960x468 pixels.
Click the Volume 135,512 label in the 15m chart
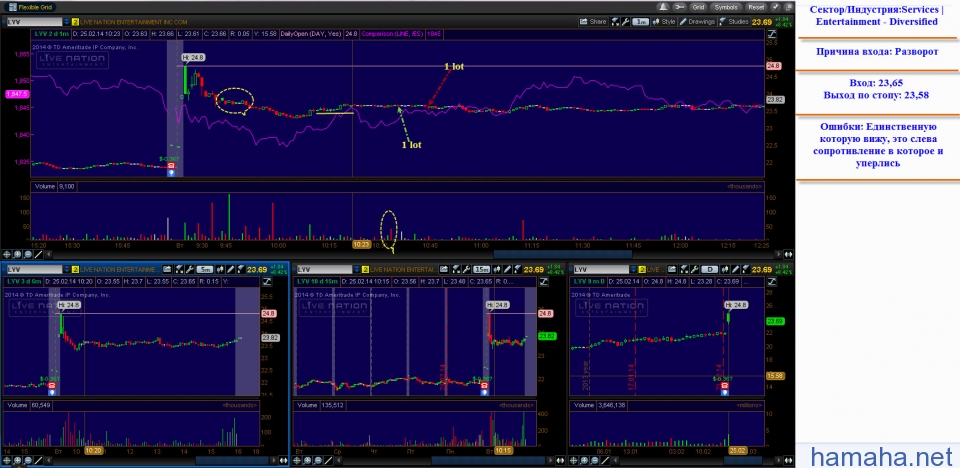320,405
